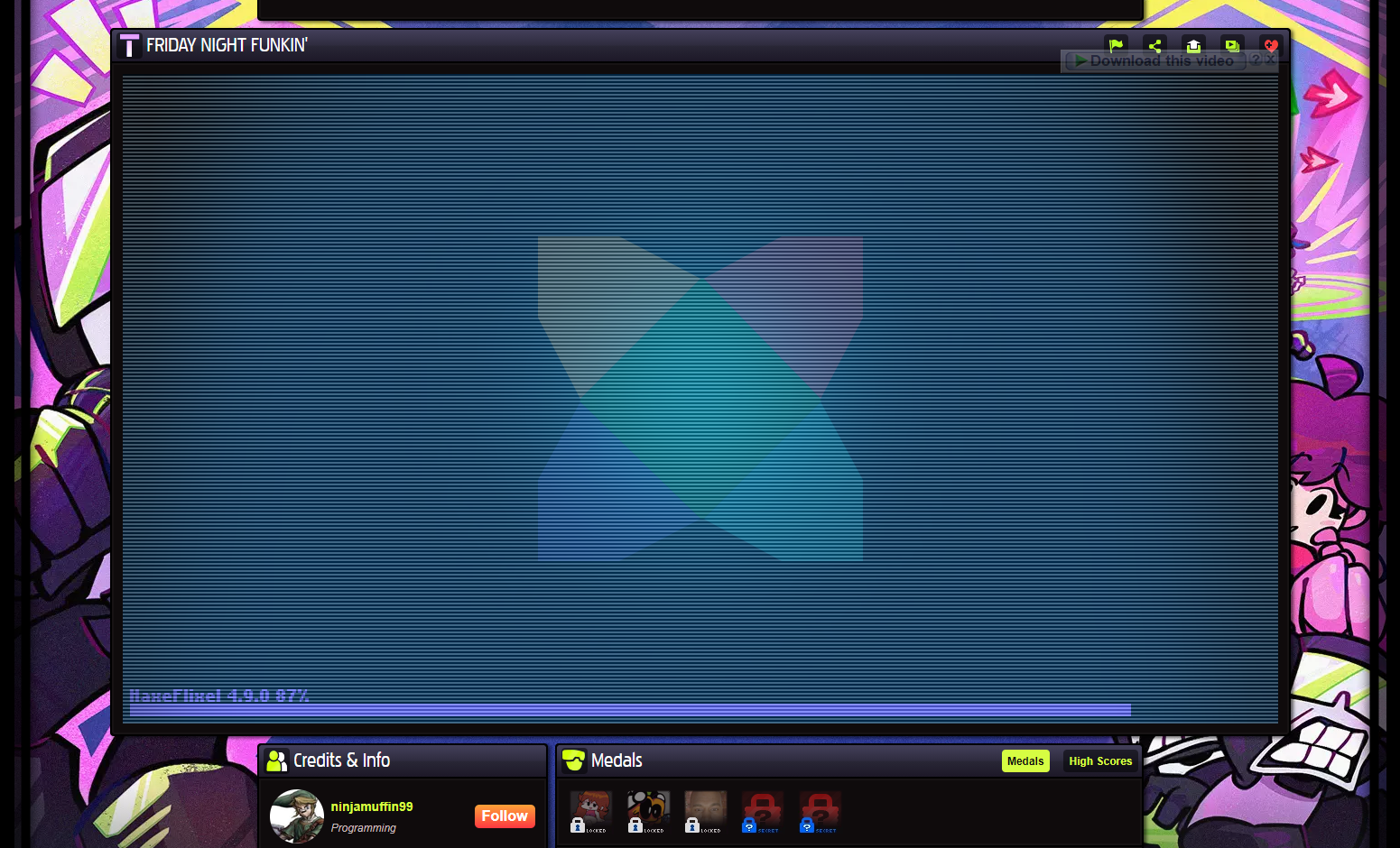Viewport: 1400px width, 848px height.
Task: Select the Medals tab
Action: point(1025,760)
